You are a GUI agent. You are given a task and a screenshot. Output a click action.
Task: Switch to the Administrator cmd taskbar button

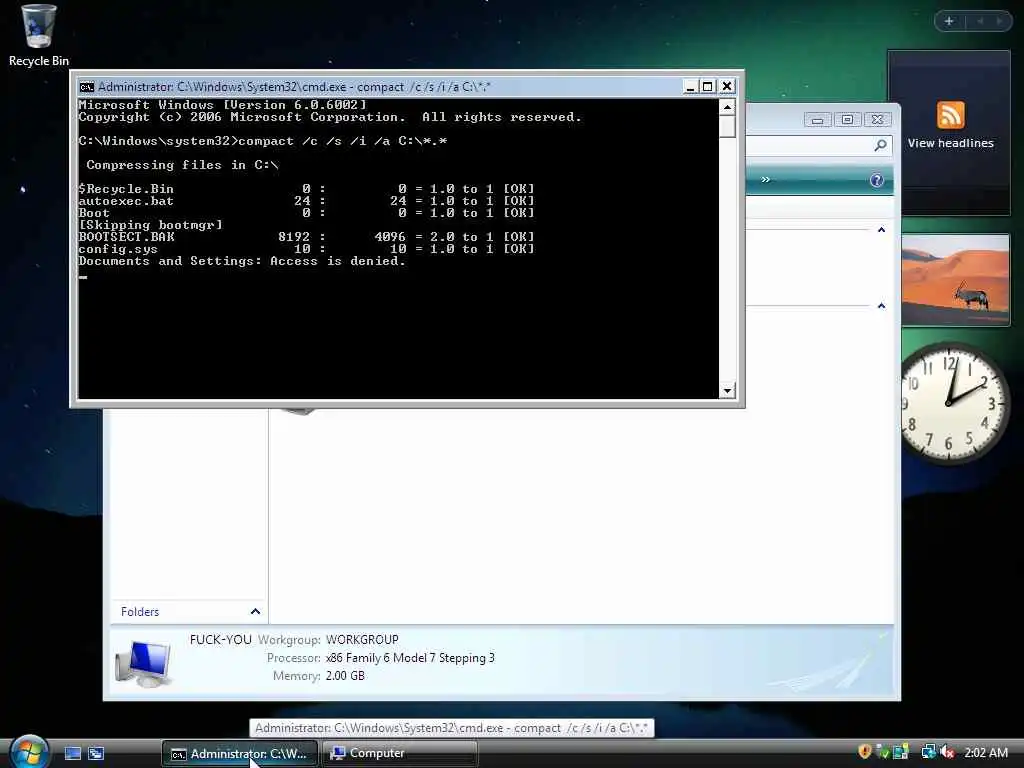[240, 753]
